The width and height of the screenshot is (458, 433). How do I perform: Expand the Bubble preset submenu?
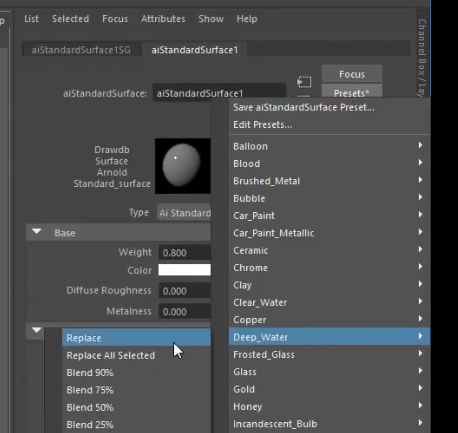(x=330, y=198)
